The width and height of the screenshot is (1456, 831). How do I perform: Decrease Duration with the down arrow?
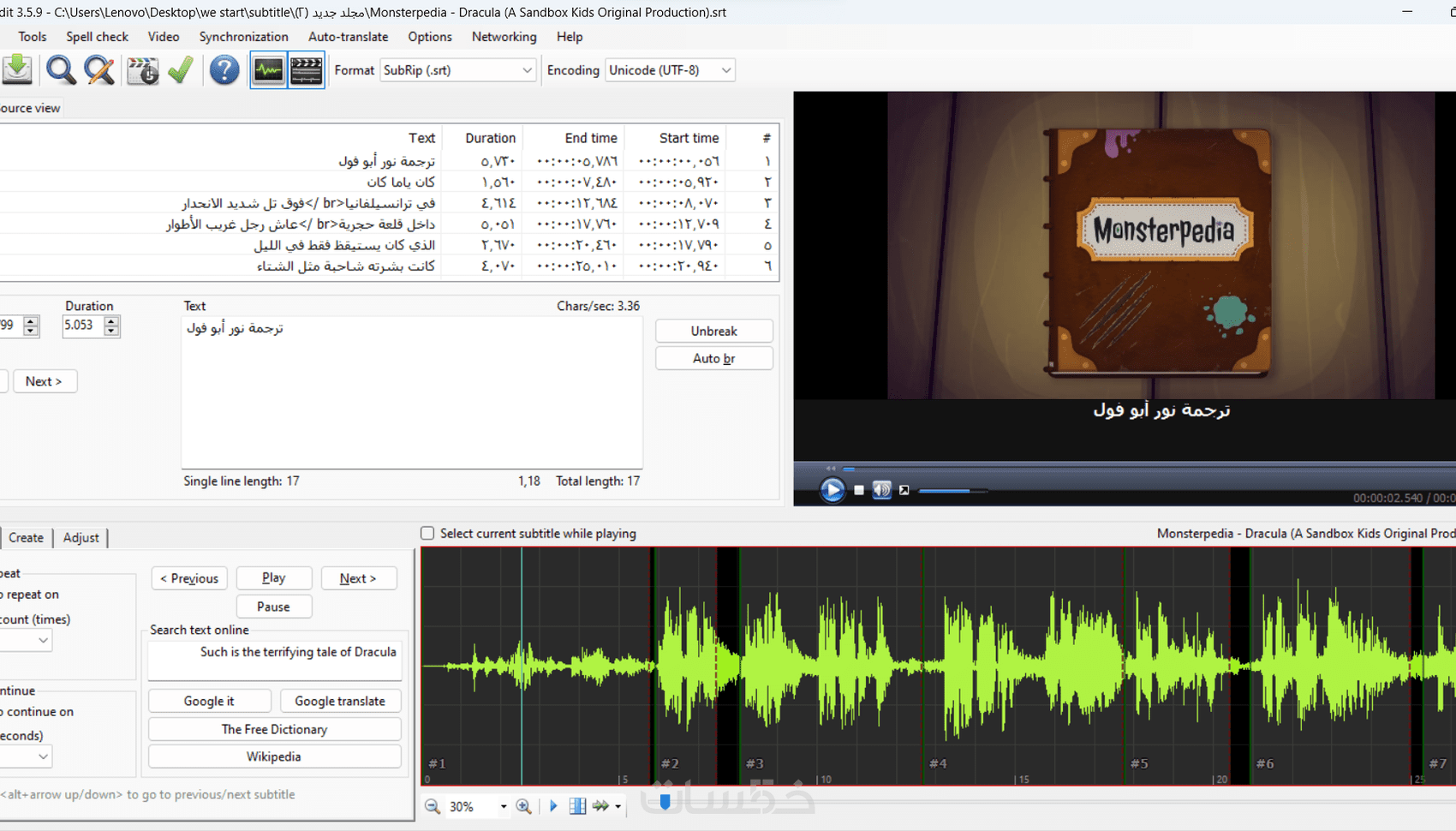(x=111, y=331)
